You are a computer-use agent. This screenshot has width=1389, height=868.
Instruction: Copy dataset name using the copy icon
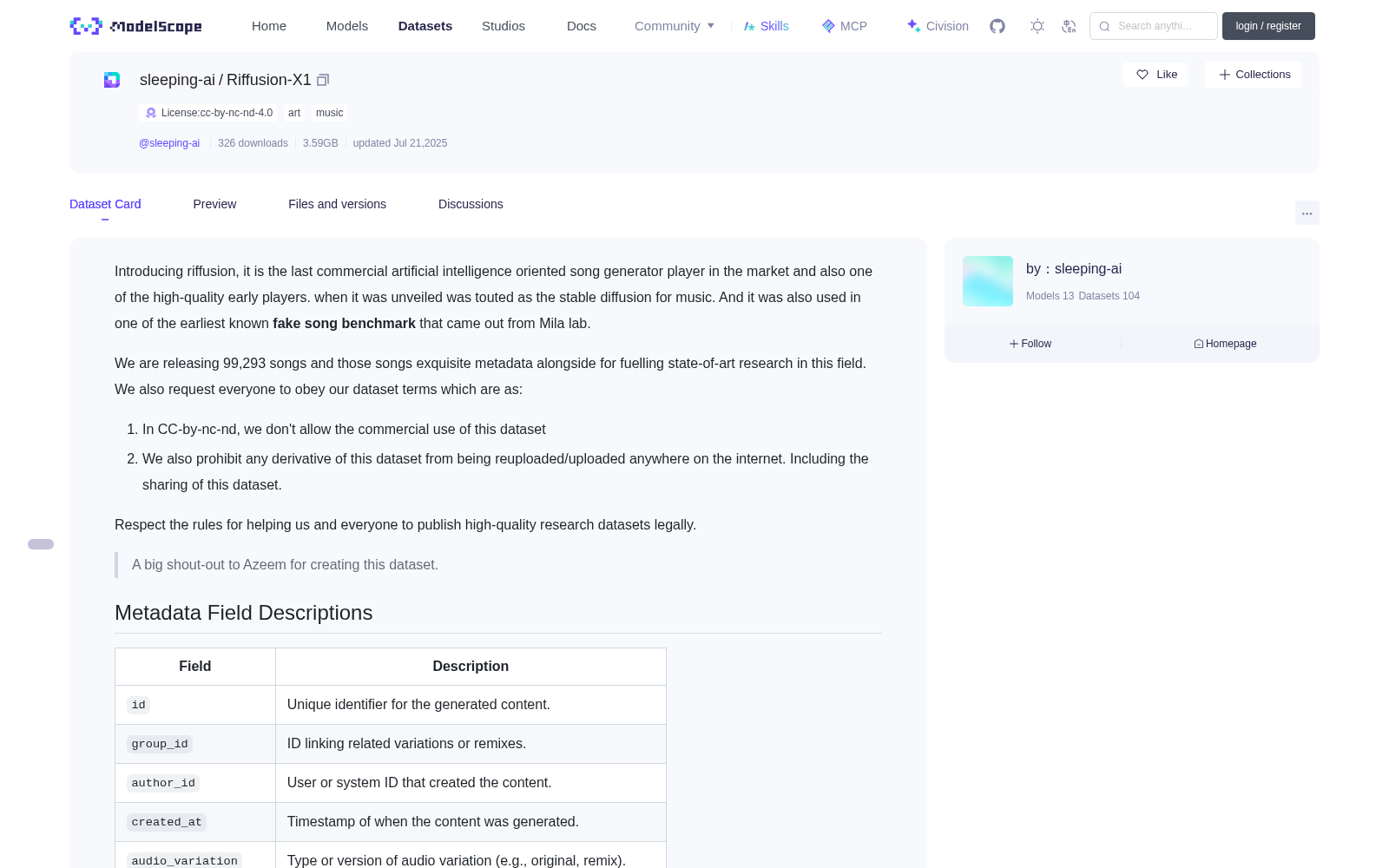[323, 80]
